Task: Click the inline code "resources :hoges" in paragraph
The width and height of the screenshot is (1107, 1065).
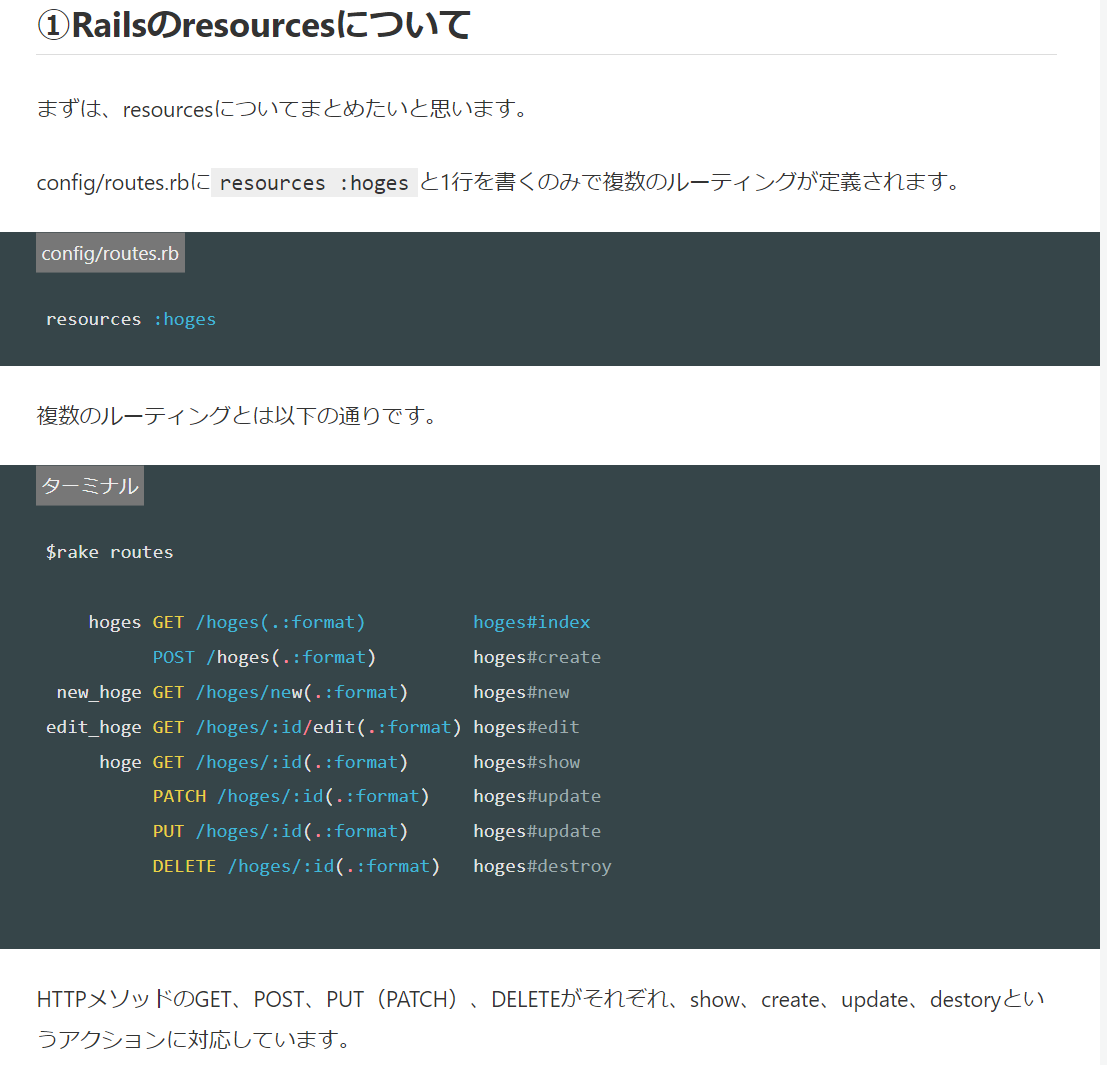Action: tap(314, 183)
